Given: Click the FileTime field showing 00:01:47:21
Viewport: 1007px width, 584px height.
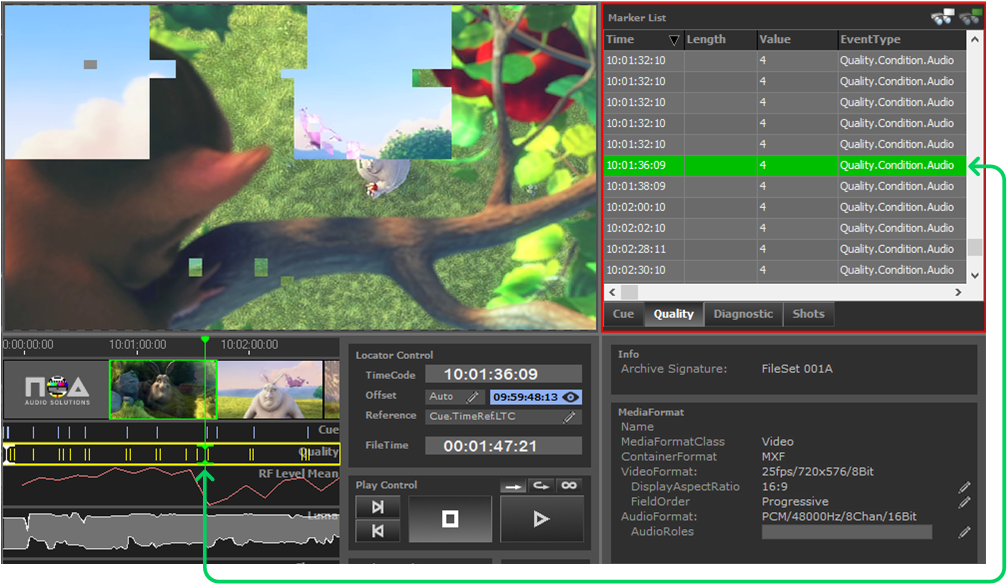Looking at the screenshot, I should (504, 446).
